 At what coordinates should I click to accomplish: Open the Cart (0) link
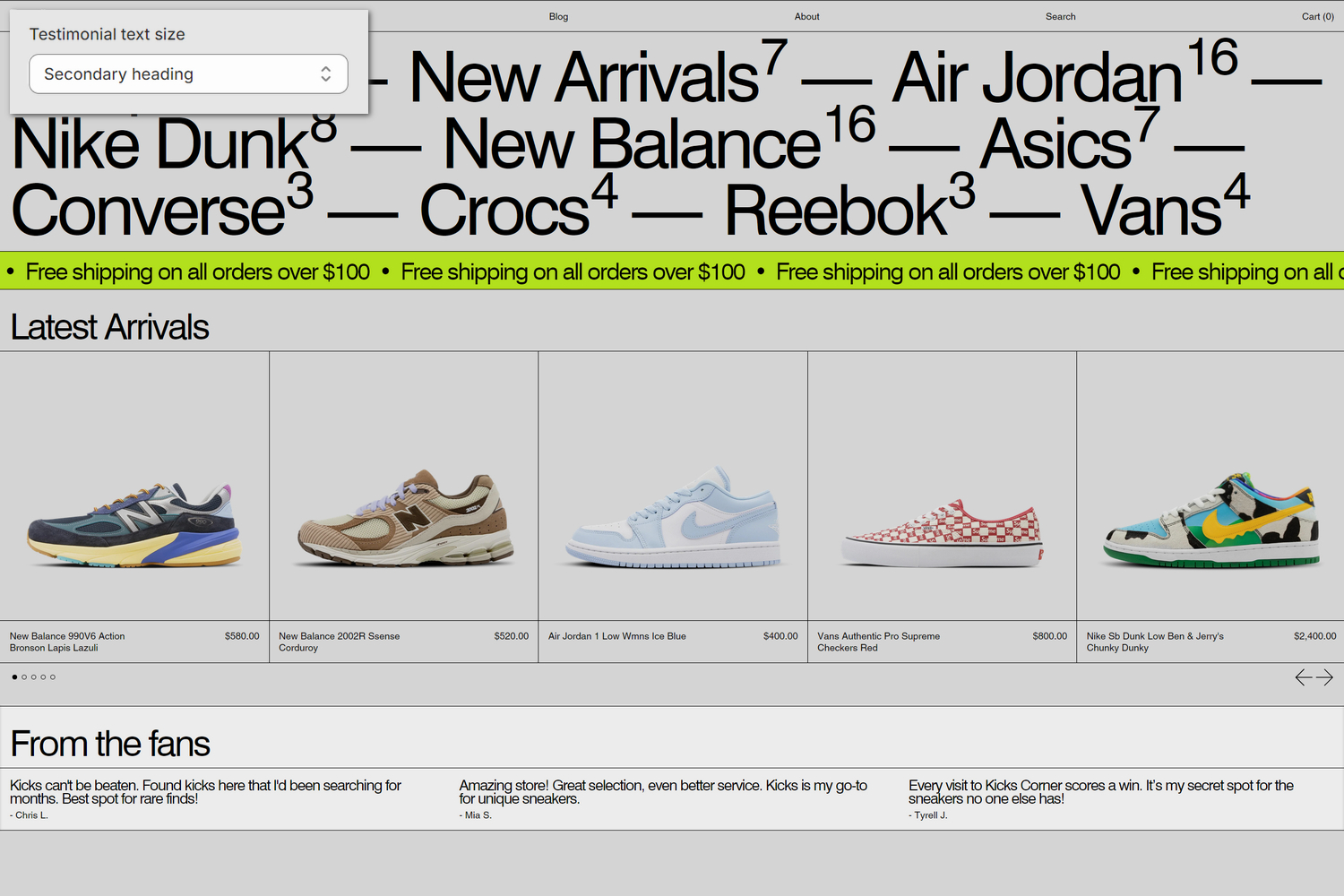pos(1317,16)
